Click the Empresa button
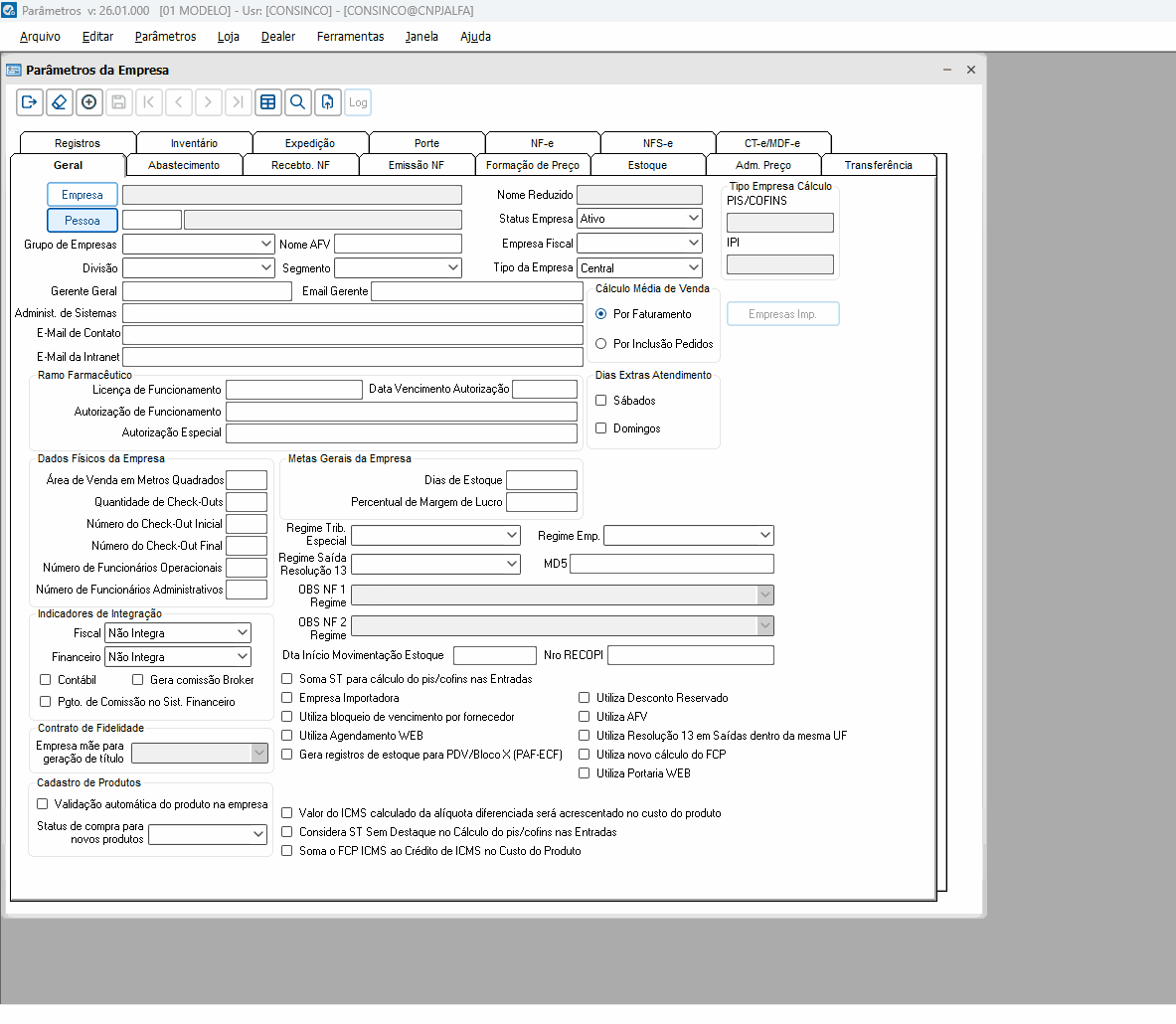Image resolution: width=1176 pixels, height=1024 pixels. pos(83,195)
